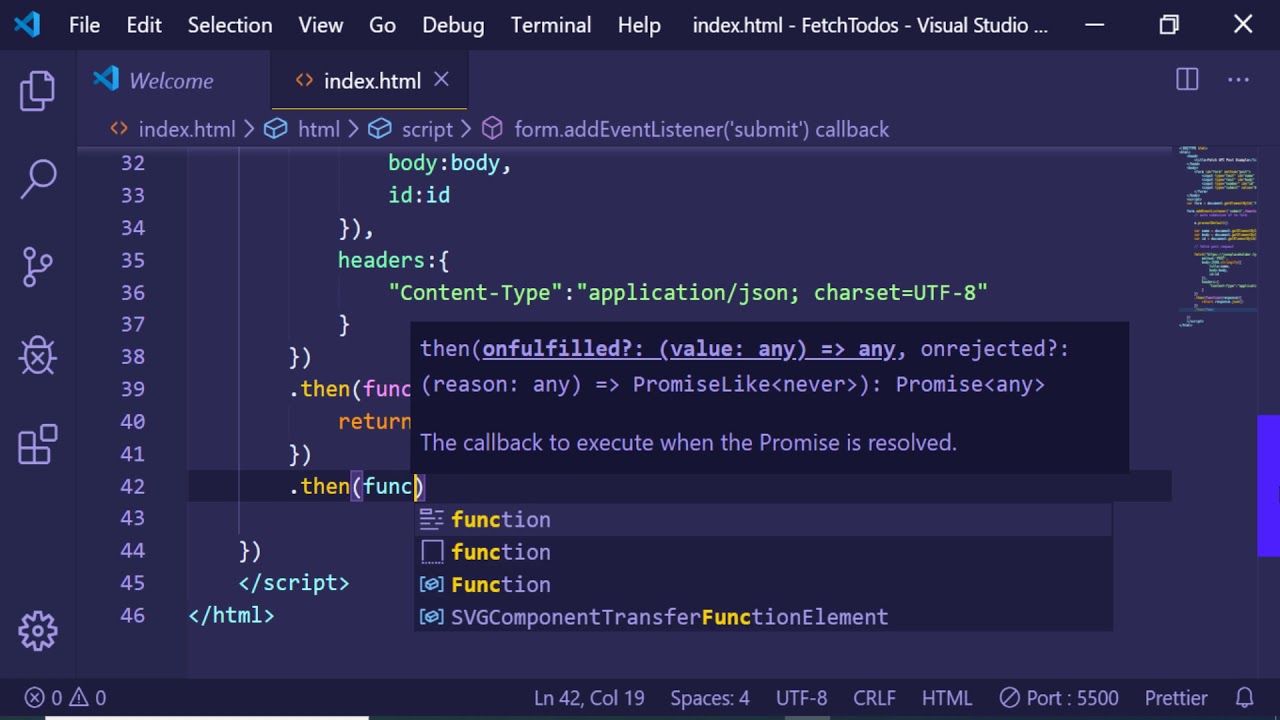Click the 'script' breadcrumb segment
Screen dimensions: 1280x720
(426, 129)
